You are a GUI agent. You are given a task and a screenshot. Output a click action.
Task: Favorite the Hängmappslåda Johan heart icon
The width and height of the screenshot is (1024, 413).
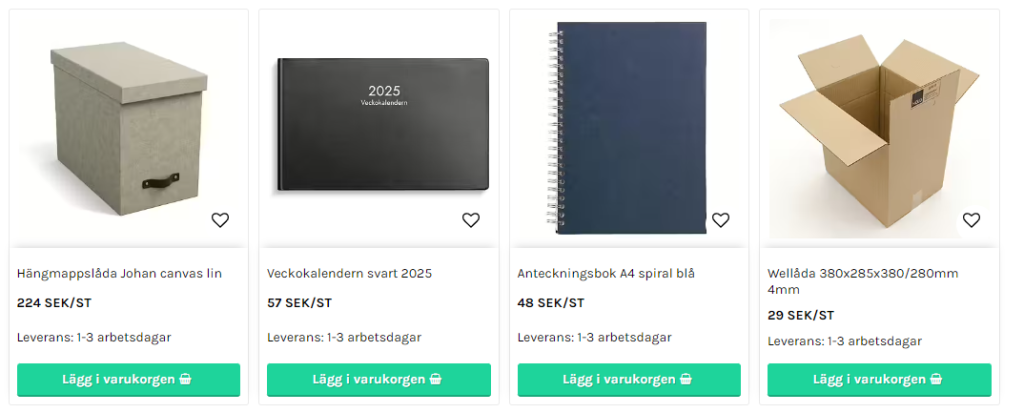(x=220, y=220)
